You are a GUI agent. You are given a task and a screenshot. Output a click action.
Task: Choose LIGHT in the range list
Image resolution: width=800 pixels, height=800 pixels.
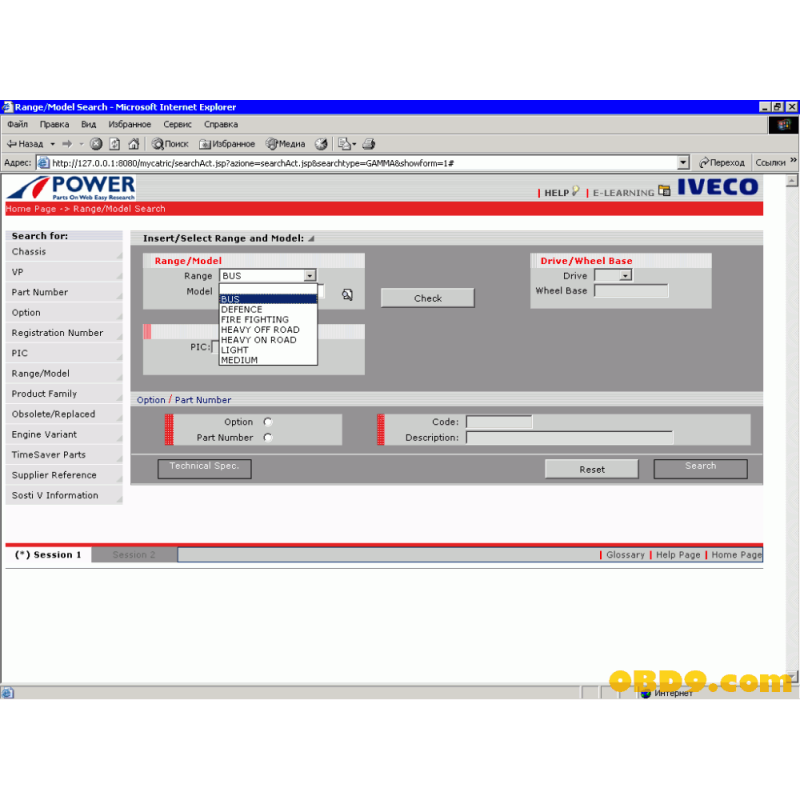(268, 351)
